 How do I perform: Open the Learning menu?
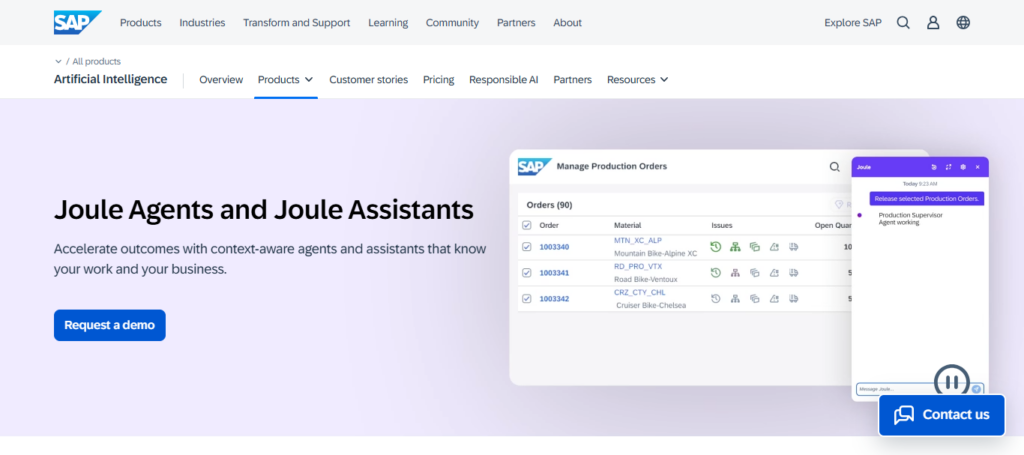pyautogui.click(x=388, y=23)
